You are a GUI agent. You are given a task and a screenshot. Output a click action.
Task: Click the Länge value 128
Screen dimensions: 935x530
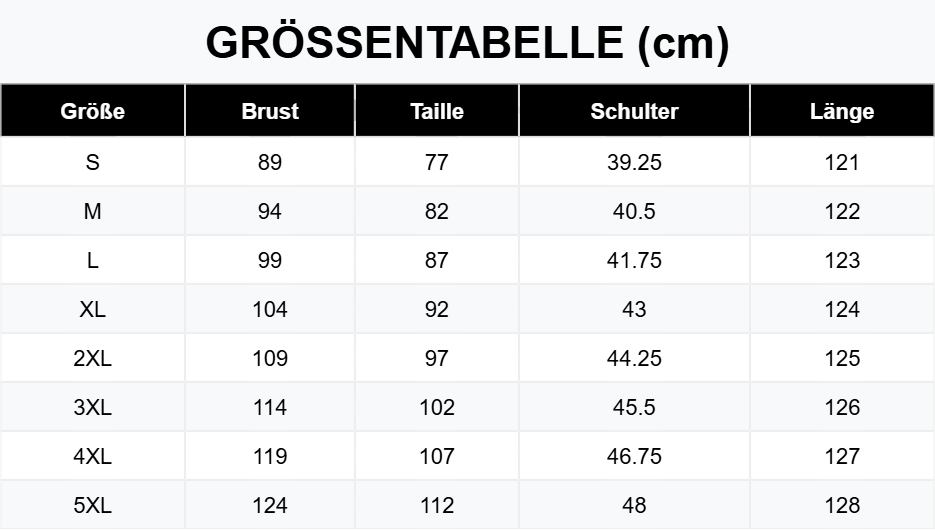[842, 505]
